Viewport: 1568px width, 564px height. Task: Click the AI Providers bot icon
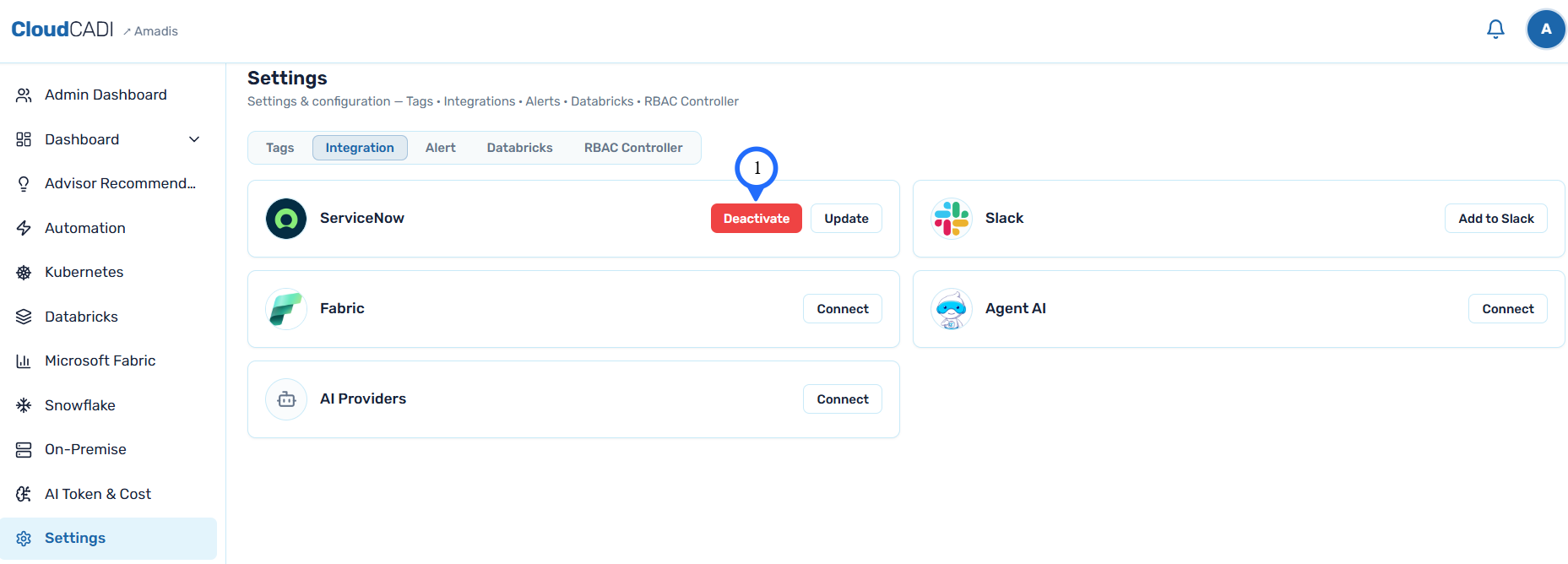click(286, 399)
